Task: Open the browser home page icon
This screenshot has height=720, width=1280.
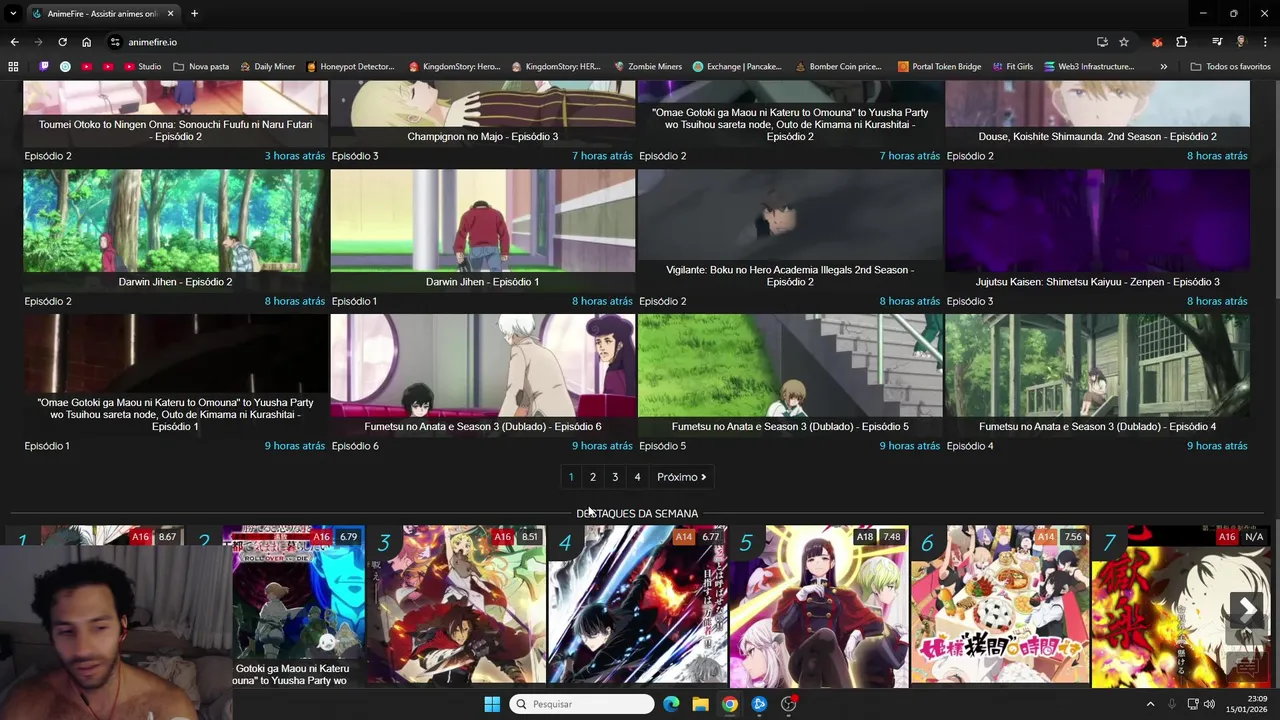Action: (86, 42)
